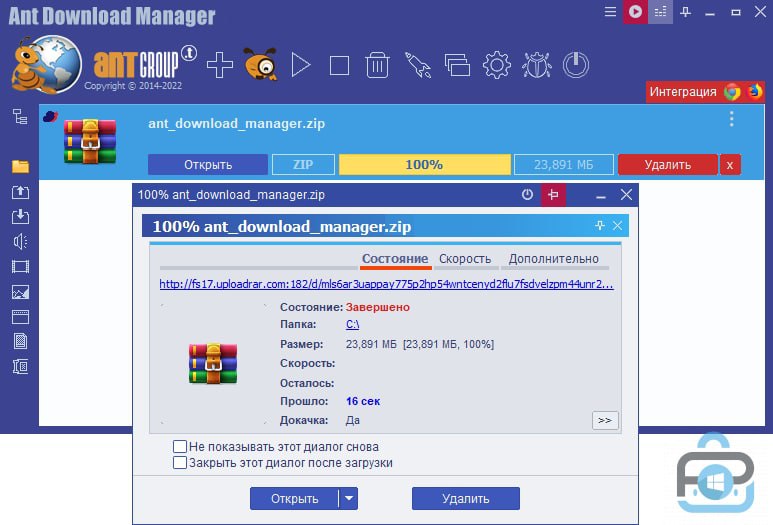Stop downloads with the square icon
Image resolution: width=773 pixels, height=525 pixels.
[x=339, y=65]
